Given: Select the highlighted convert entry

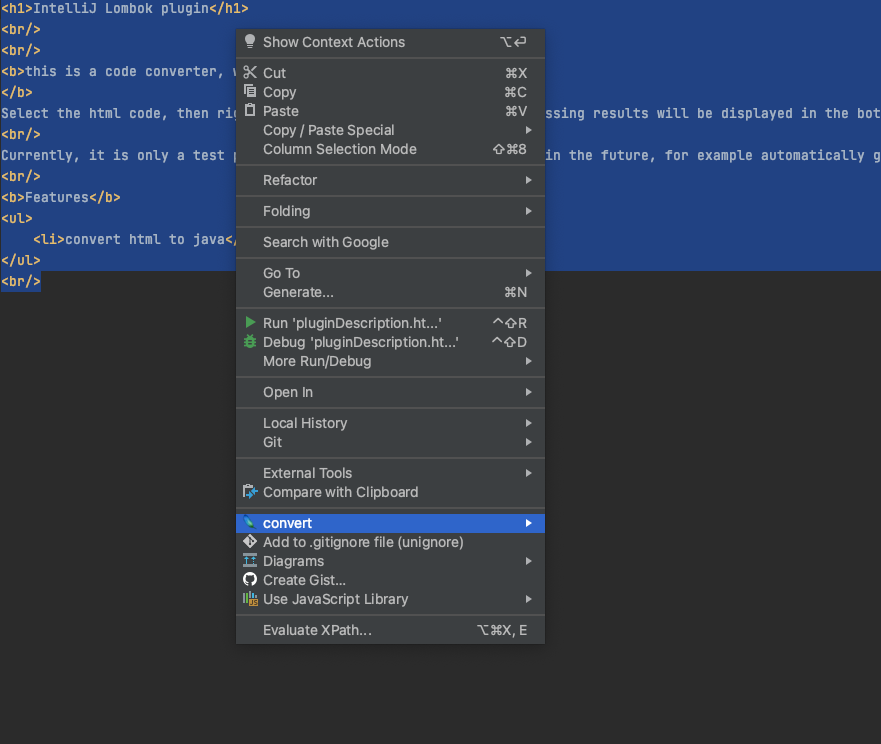Looking at the screenshot, I should click(x=390, y=523).
